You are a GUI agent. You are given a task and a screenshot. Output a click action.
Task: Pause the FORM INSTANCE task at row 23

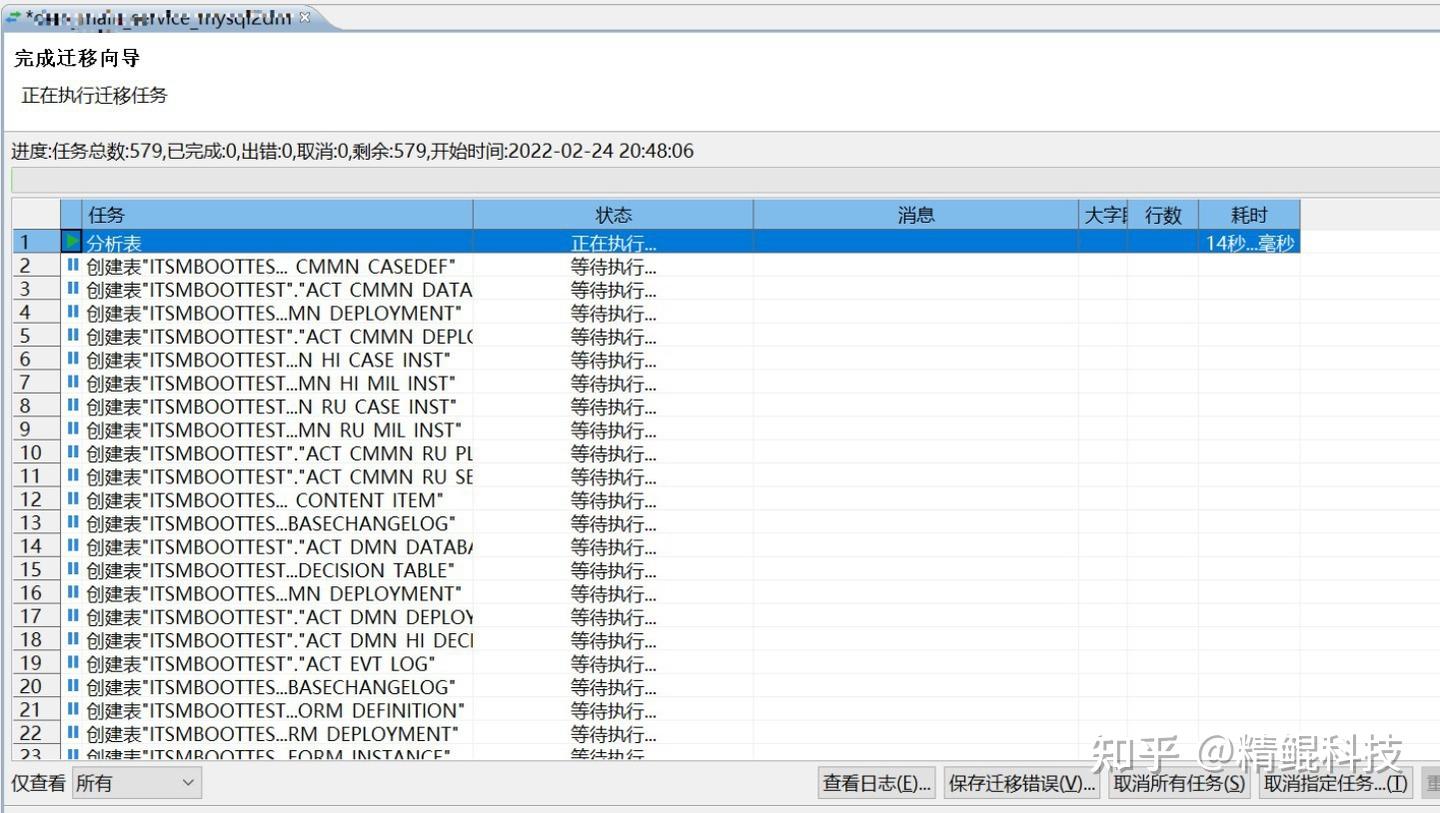coord(73,754)
